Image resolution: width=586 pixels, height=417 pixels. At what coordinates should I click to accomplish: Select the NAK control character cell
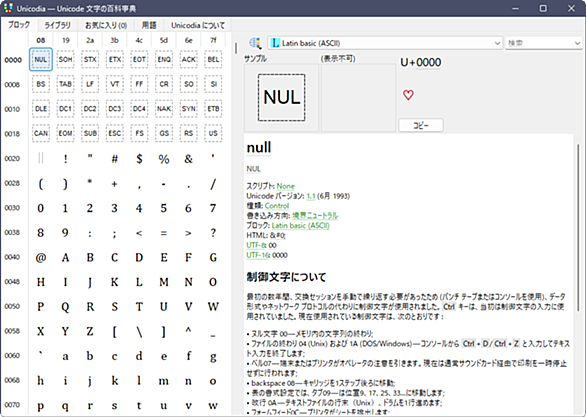[164, 109]
